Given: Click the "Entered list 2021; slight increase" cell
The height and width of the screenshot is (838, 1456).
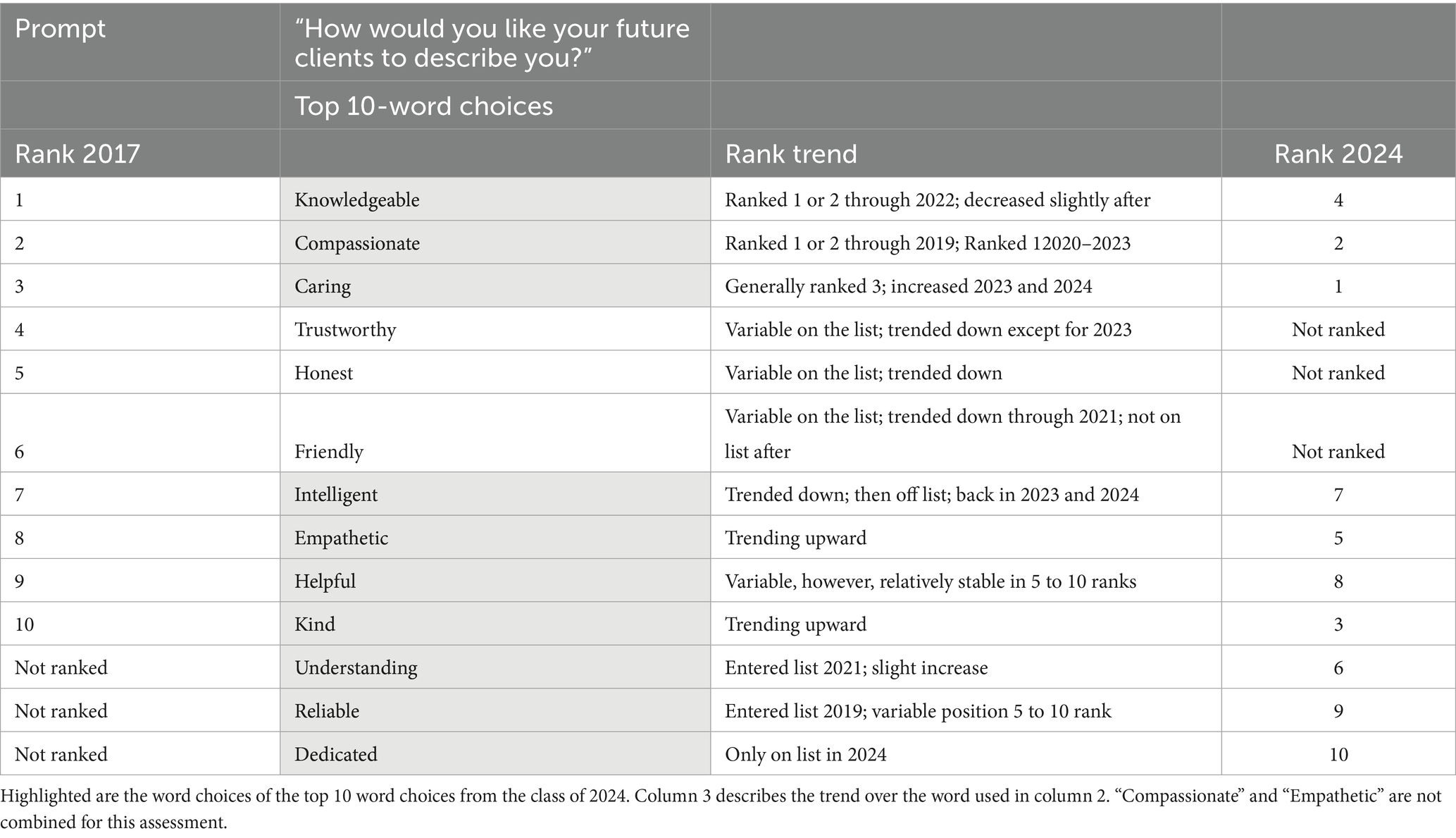Looking at the screenshot, I should tap(856, 667).
